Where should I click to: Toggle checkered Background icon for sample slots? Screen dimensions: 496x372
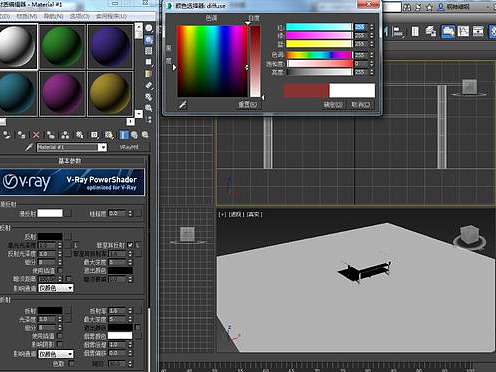[x=149, y=51]
